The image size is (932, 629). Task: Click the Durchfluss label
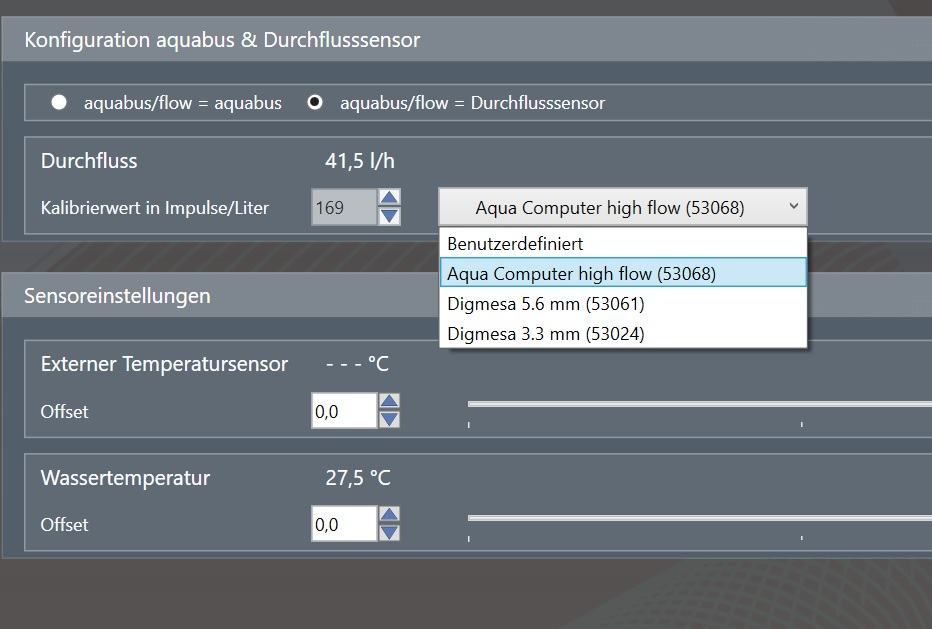89,161
